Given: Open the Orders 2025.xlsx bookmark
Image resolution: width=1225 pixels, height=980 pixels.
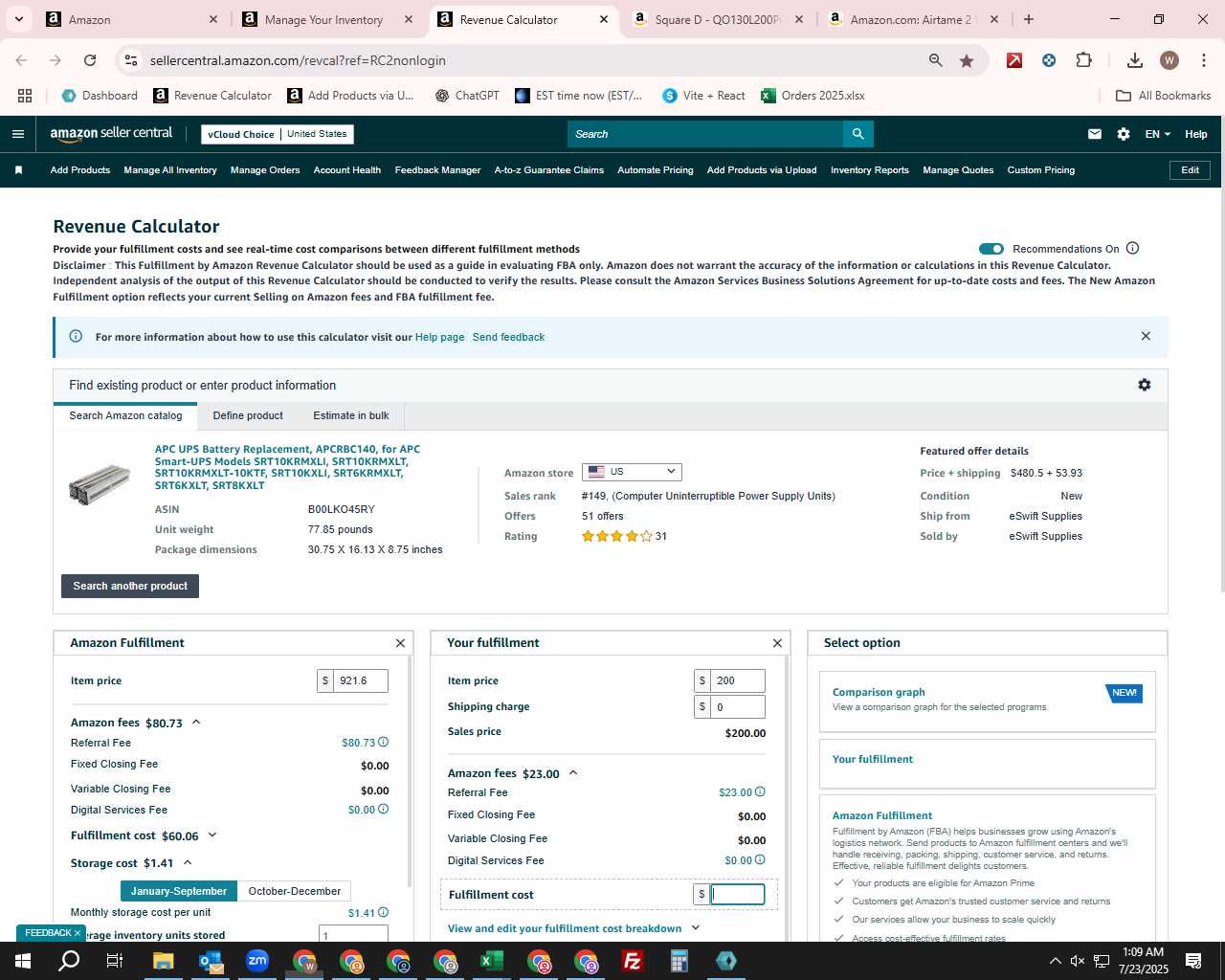Looking at the screenshot, I should [x=813, y=96].
